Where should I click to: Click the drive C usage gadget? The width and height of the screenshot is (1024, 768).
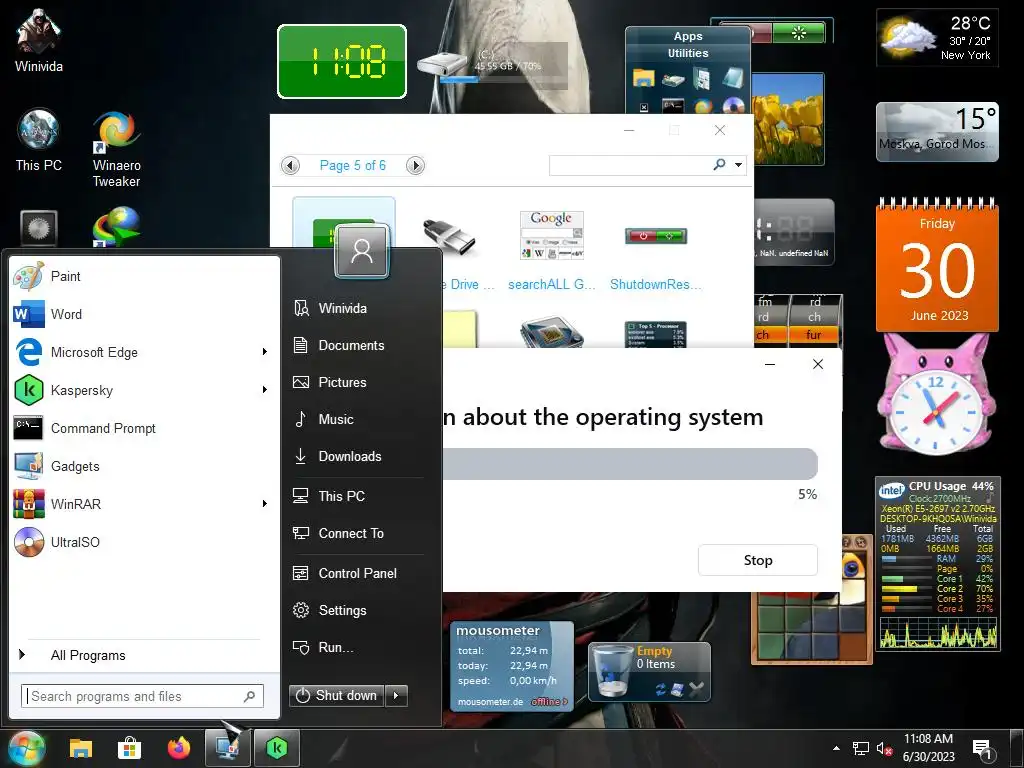(x=493, y=66)
